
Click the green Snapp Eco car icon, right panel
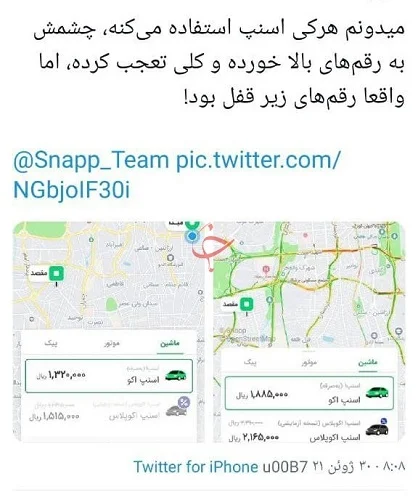(377, 393)
